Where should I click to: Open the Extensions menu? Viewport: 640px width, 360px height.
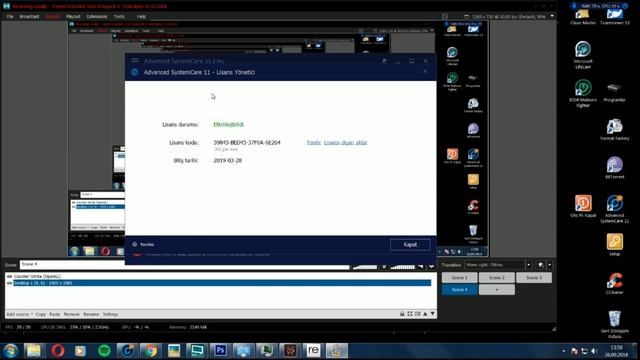(x=97, y=17)
